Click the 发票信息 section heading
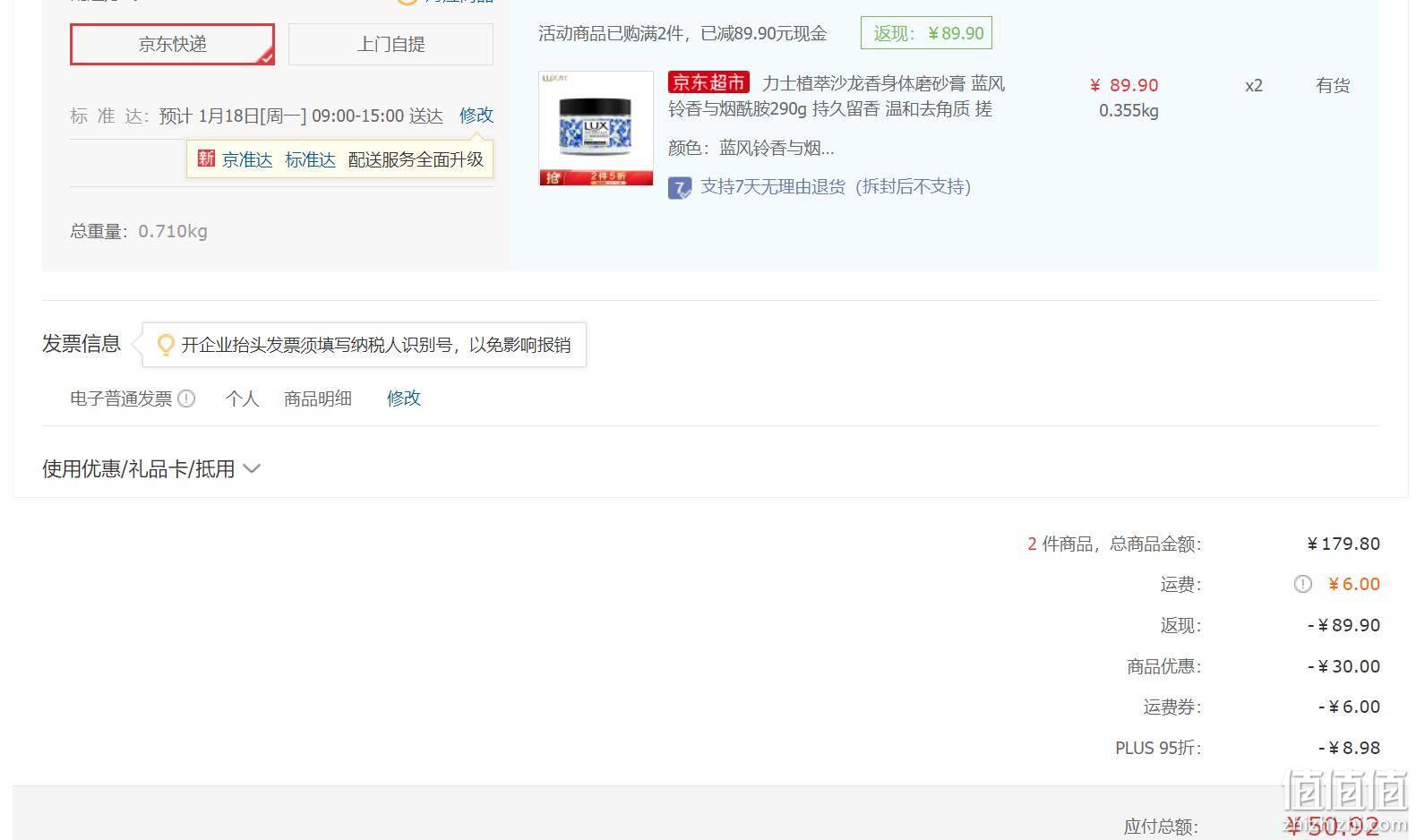This screenshot has height=840, width=1416. 82,344
